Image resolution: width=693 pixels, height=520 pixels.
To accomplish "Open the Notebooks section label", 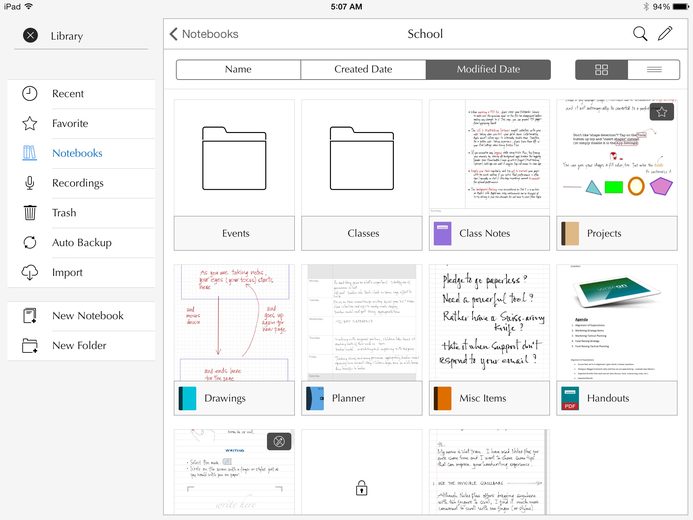I will click(x=77, y=153).
